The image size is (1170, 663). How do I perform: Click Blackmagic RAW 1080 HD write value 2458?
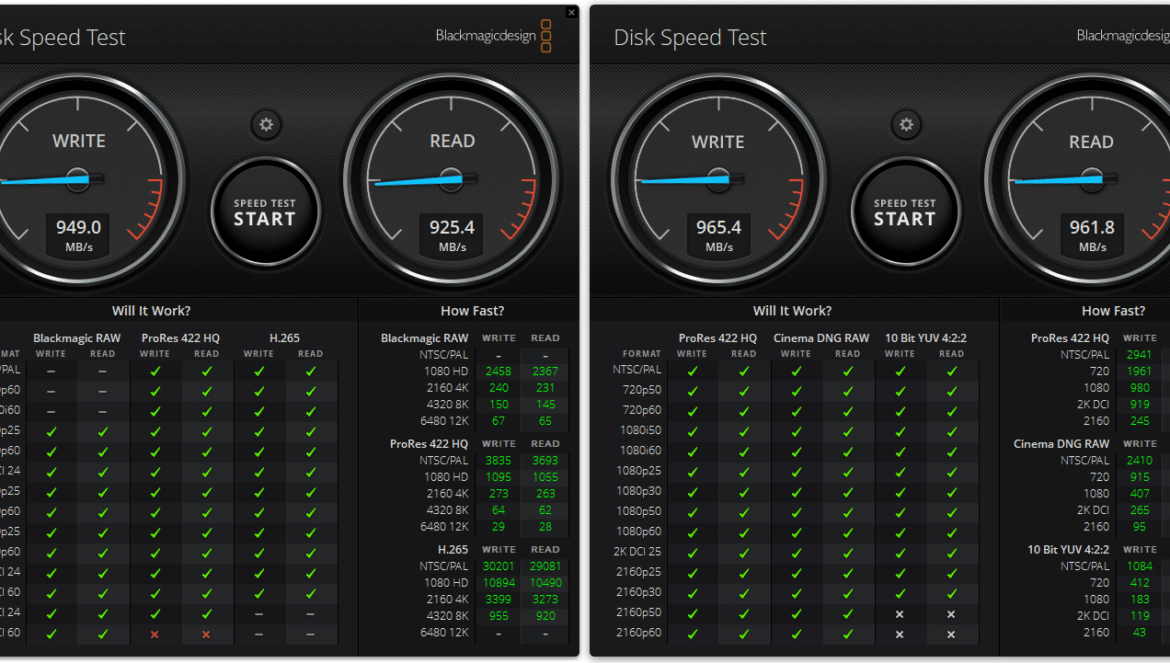498,371
